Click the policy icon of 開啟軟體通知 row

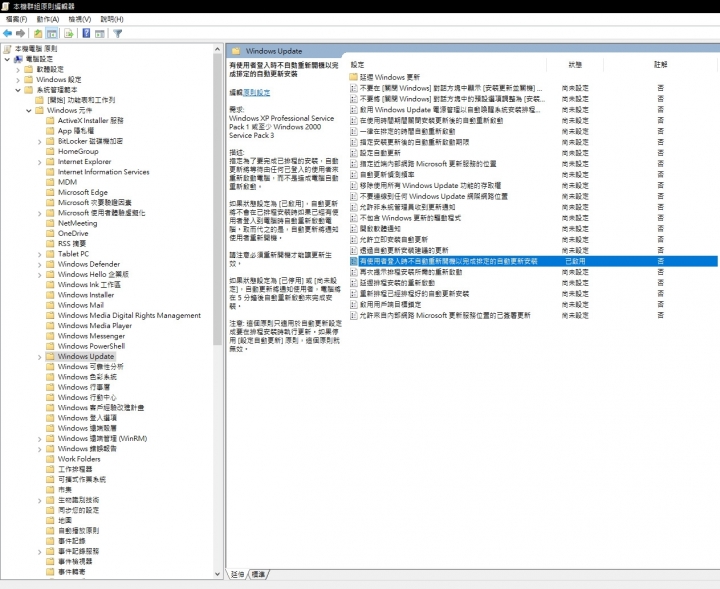354,229
